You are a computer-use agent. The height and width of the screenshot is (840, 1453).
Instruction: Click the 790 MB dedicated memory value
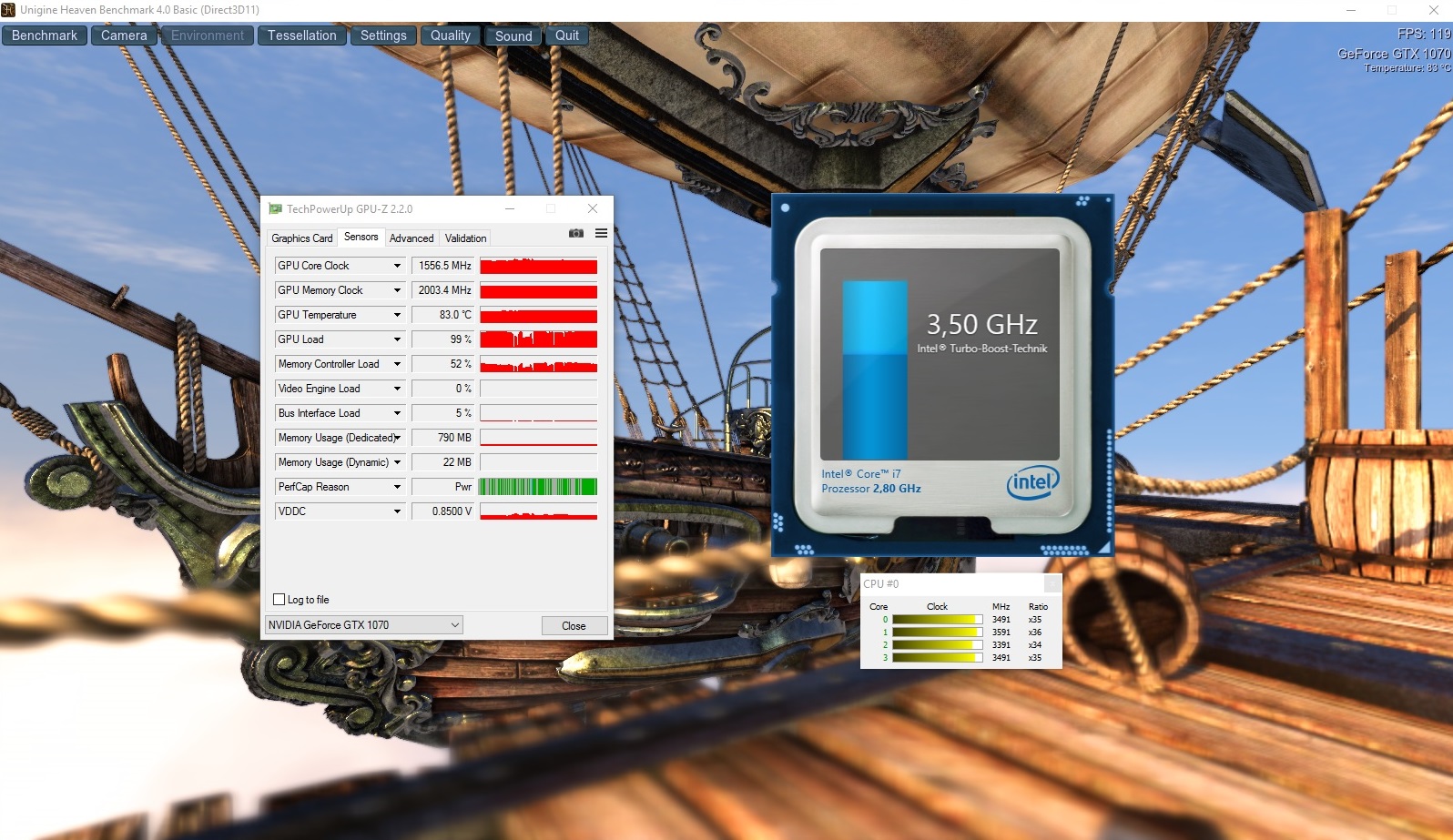[x=443, y=438]
